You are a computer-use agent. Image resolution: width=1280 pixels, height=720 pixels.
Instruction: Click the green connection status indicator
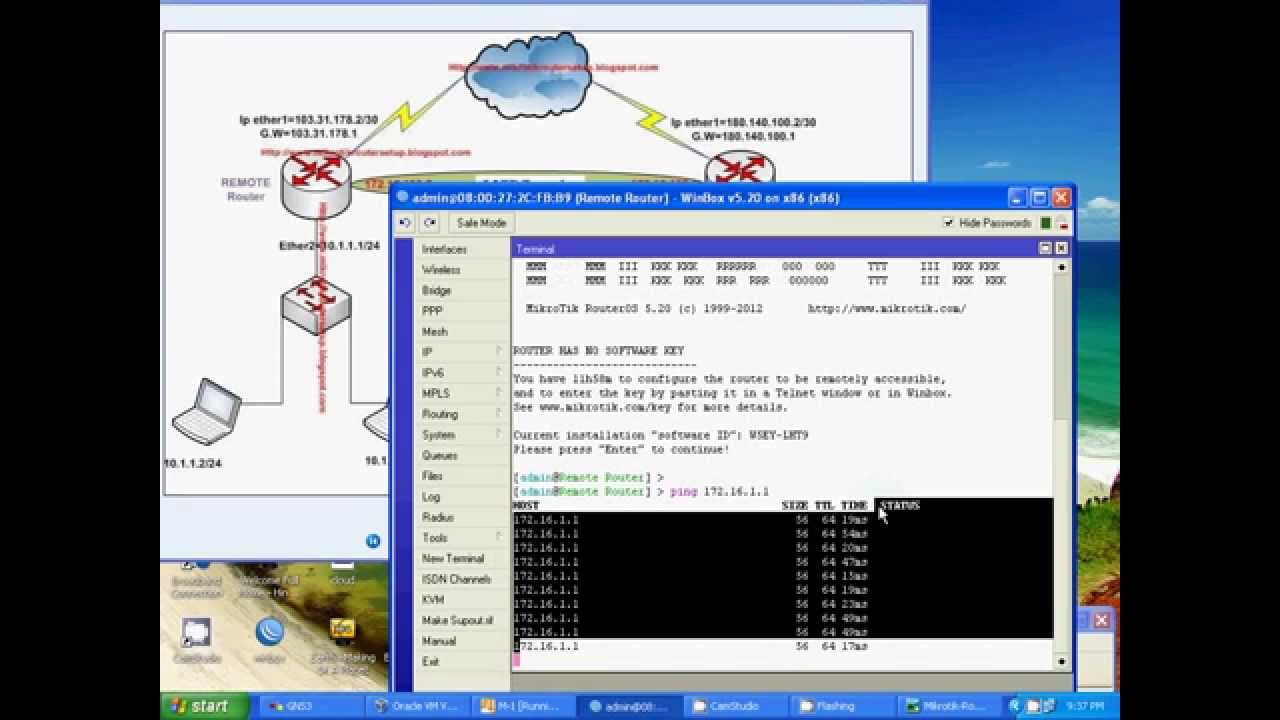click(x=1046, y=223)
